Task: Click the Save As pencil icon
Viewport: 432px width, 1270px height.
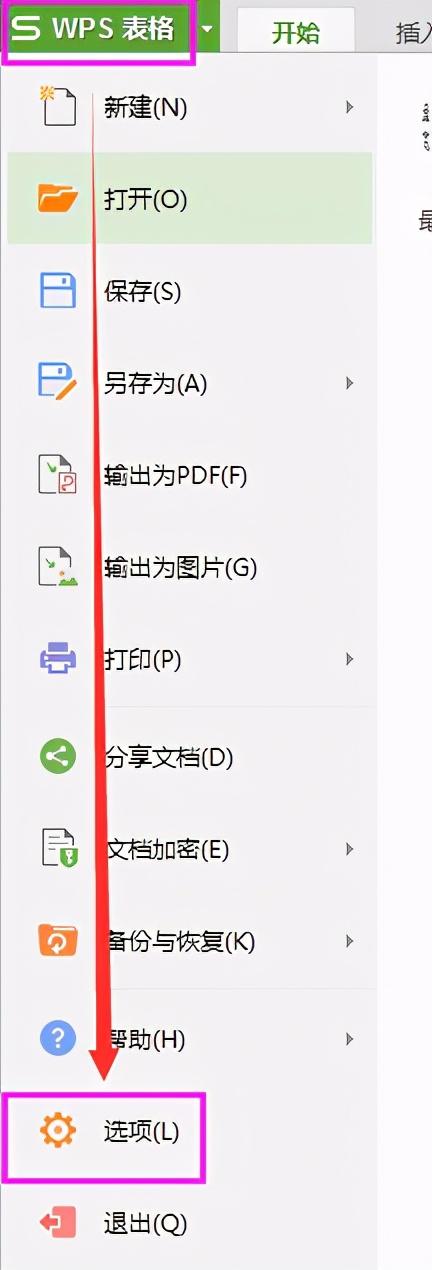Action: (x=57, y=383)
